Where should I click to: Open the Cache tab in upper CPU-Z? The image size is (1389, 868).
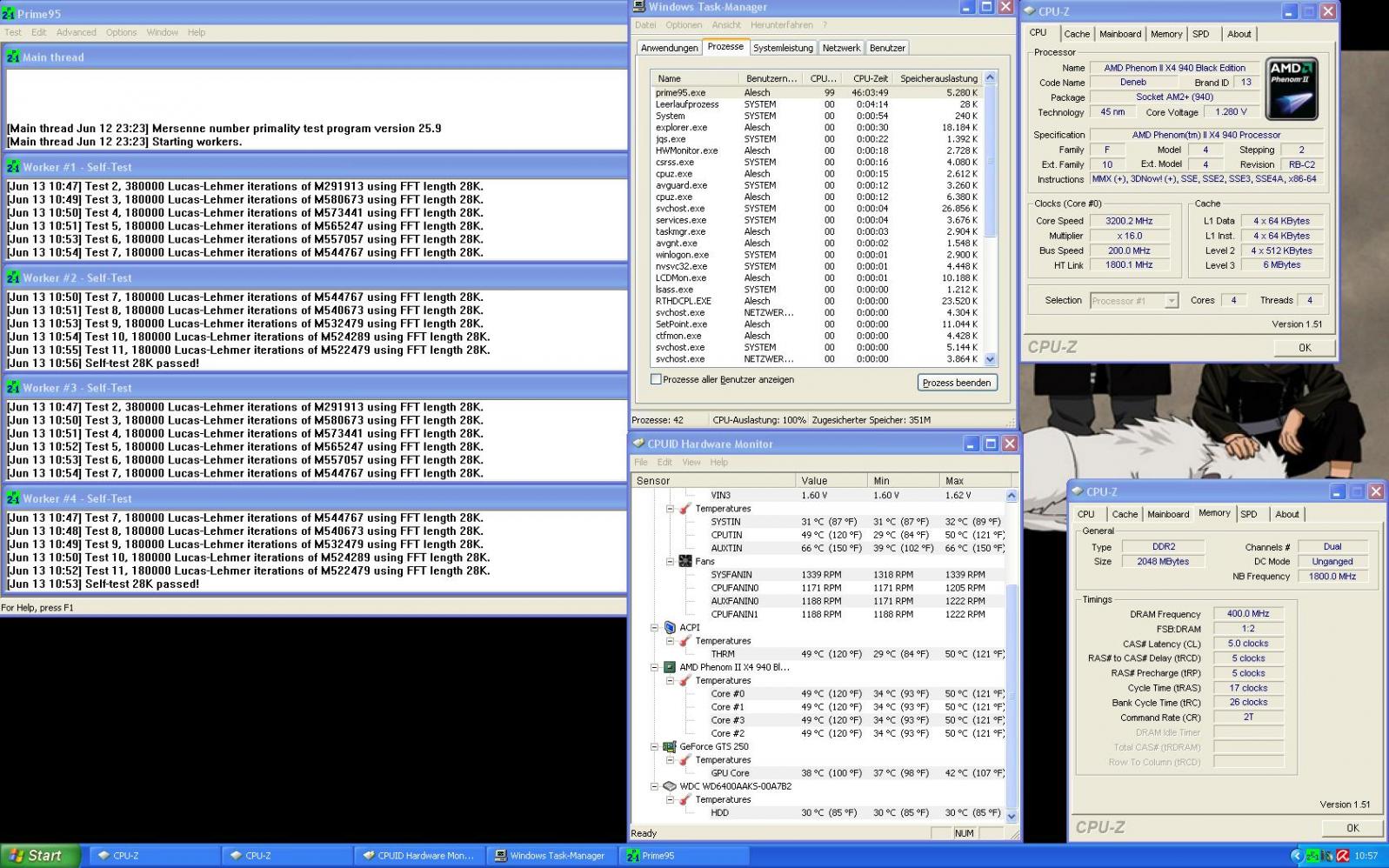[x=1076, y=34]
